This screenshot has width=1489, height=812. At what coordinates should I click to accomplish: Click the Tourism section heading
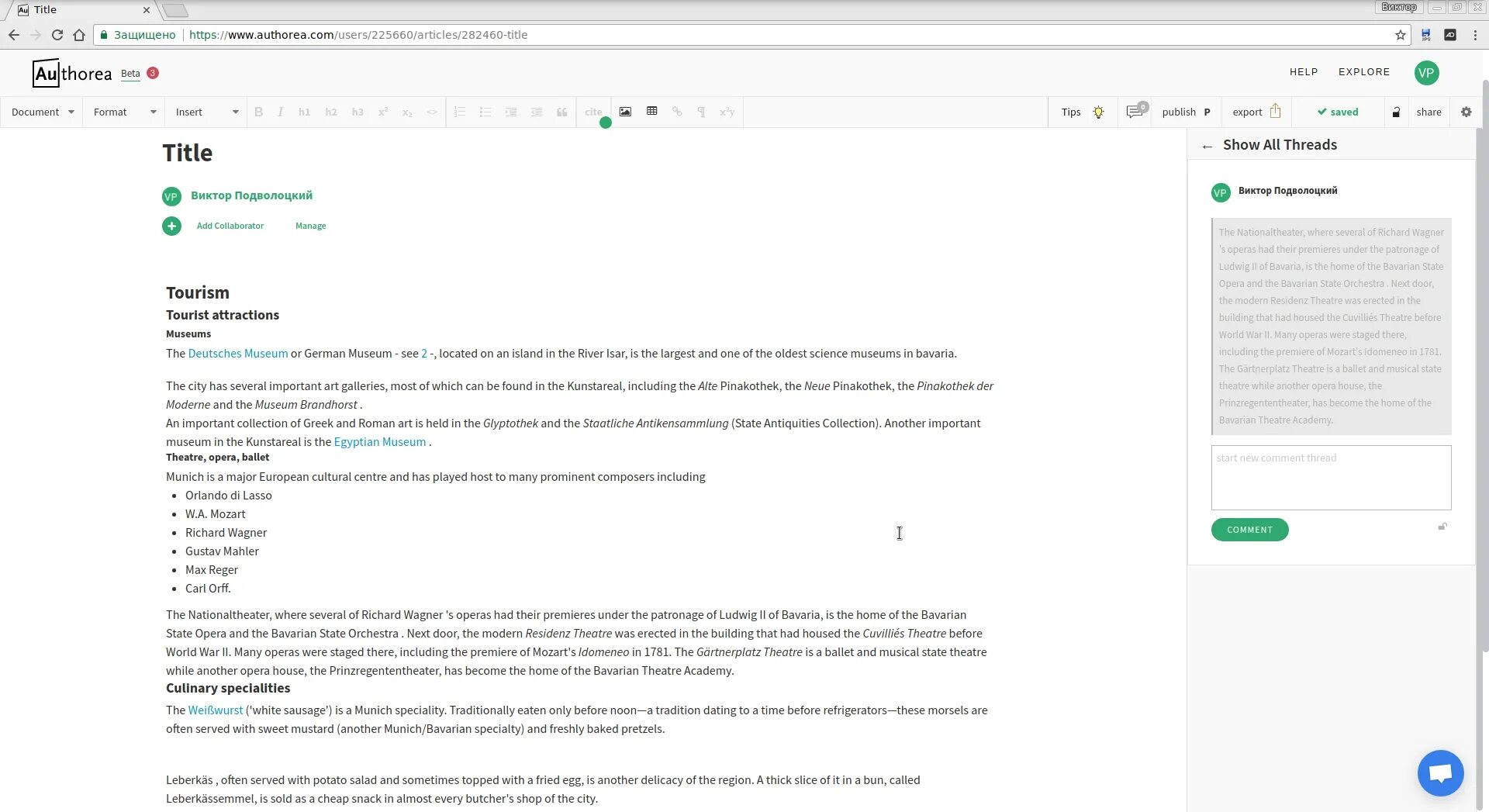pos(197,292)
